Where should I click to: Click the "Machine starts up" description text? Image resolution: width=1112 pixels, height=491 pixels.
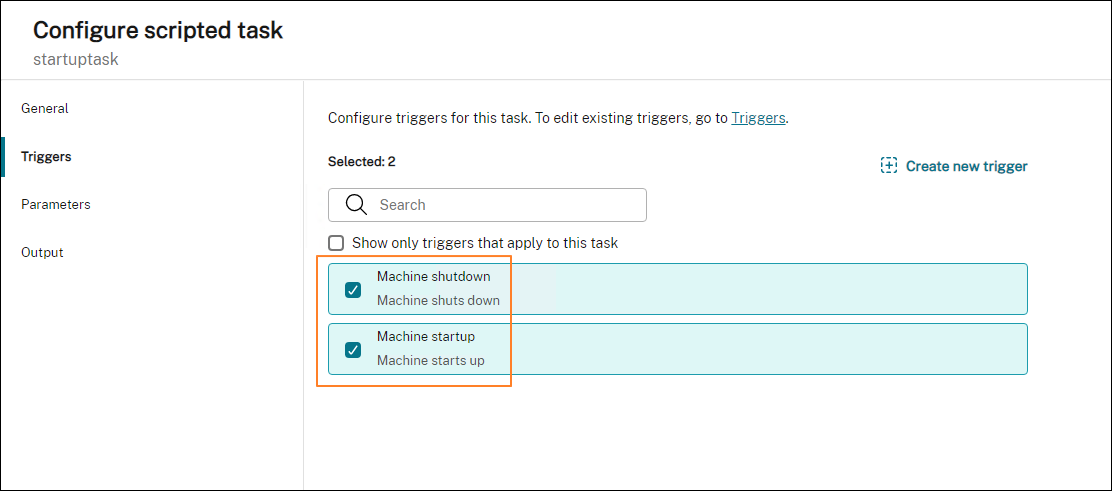[430, 360]
